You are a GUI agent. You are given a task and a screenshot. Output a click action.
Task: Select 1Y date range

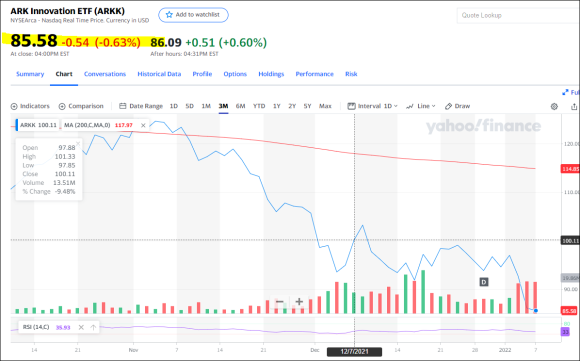coord(276,106)
